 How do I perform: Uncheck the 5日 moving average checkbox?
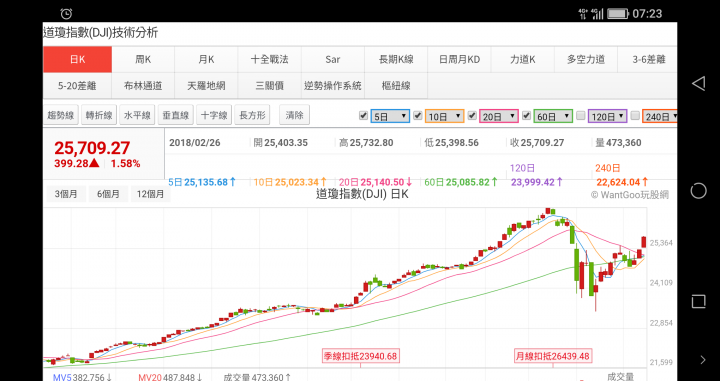(363, 116)
